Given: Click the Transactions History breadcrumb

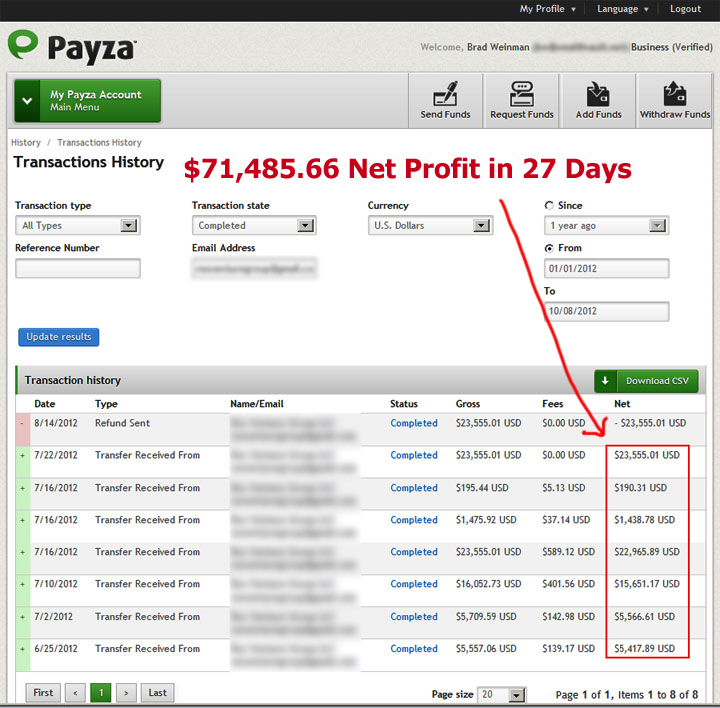Looking at the screenshot, I should [x=99, y=142].
